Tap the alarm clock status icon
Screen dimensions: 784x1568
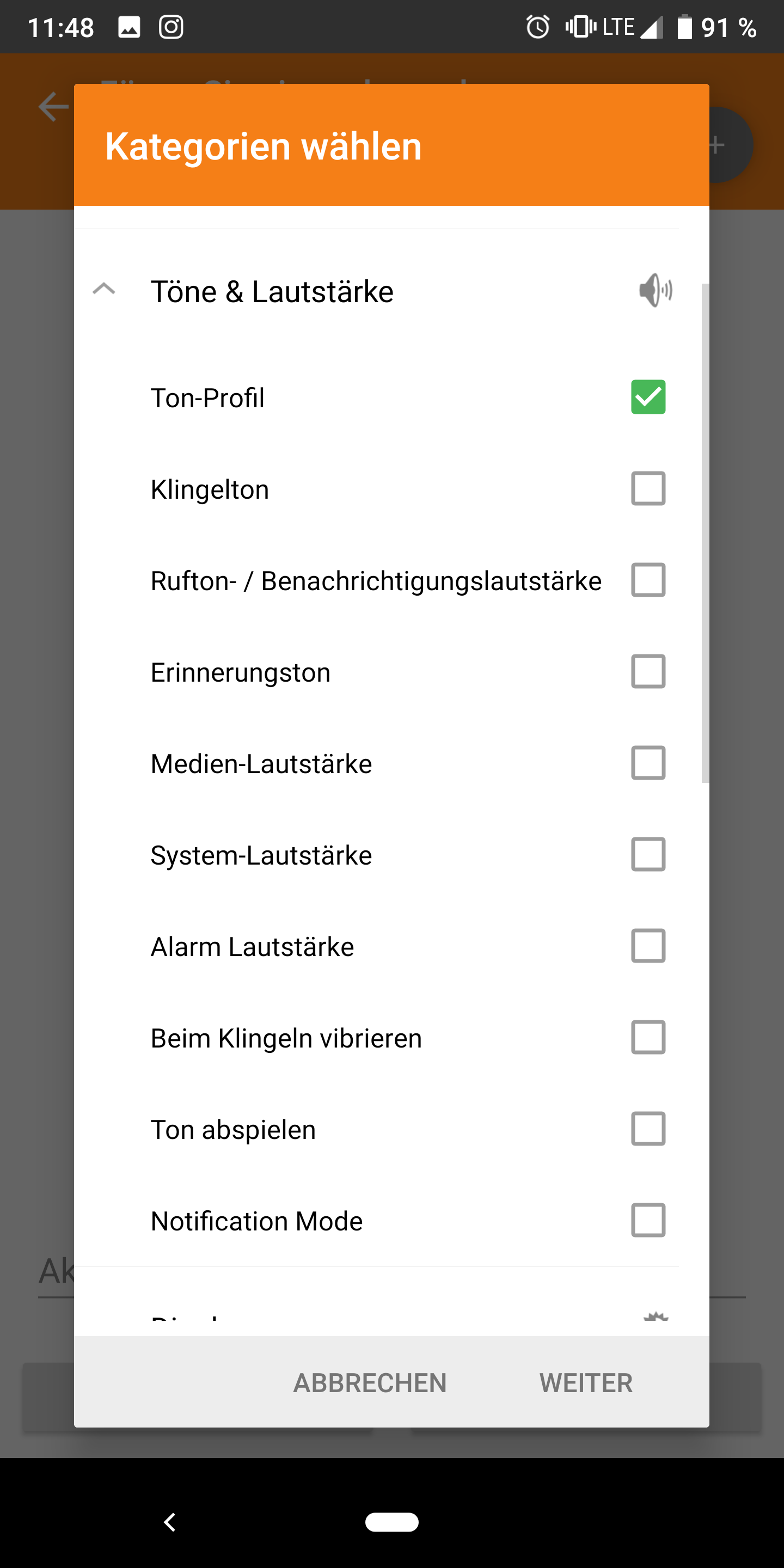(x=537, y=27)
